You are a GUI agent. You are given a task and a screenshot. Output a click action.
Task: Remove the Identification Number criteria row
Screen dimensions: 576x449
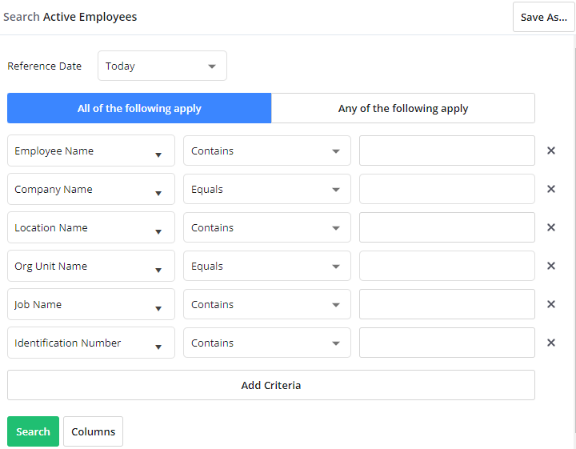(551, 342)
